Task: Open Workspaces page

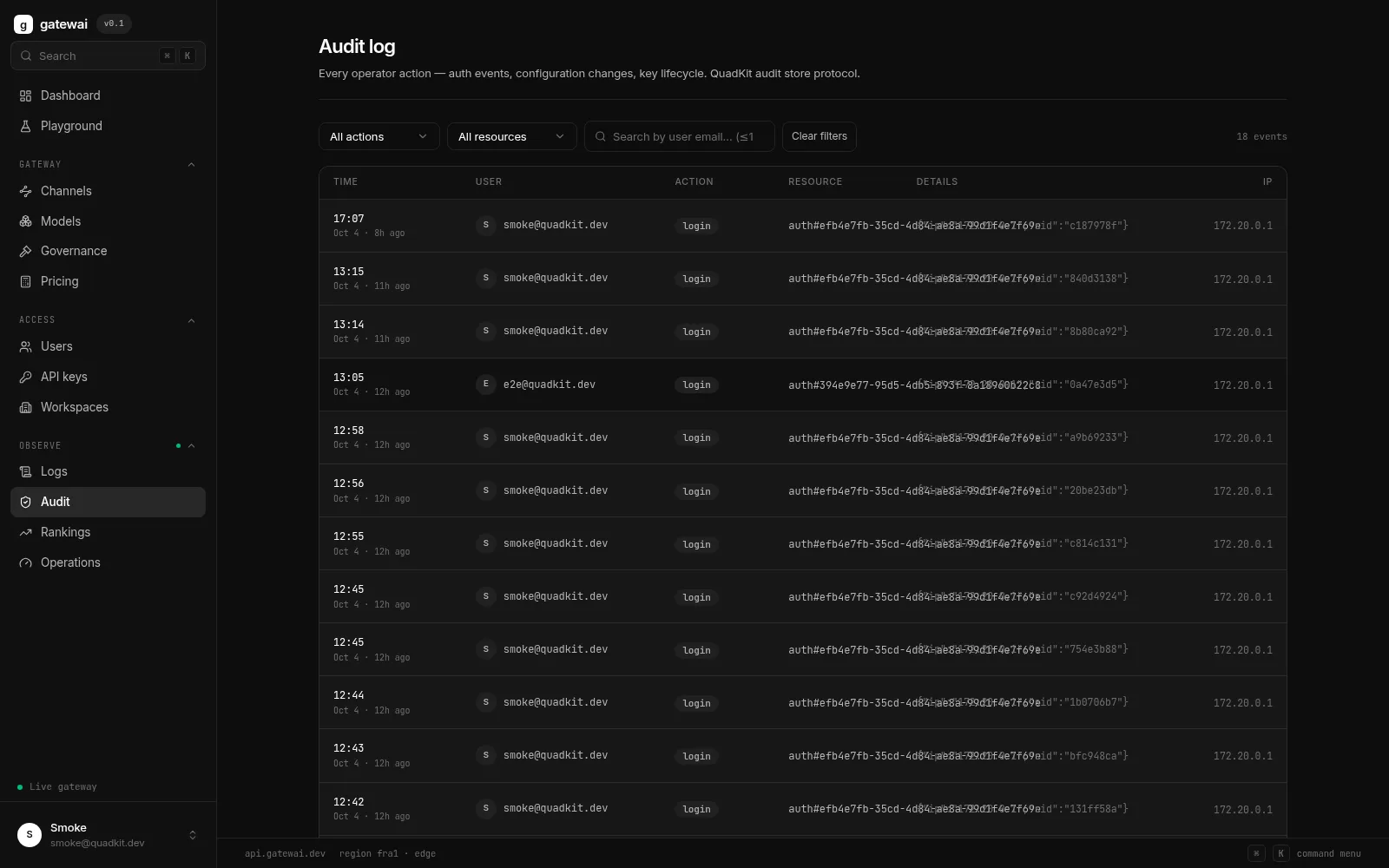Action: (108, 407)
